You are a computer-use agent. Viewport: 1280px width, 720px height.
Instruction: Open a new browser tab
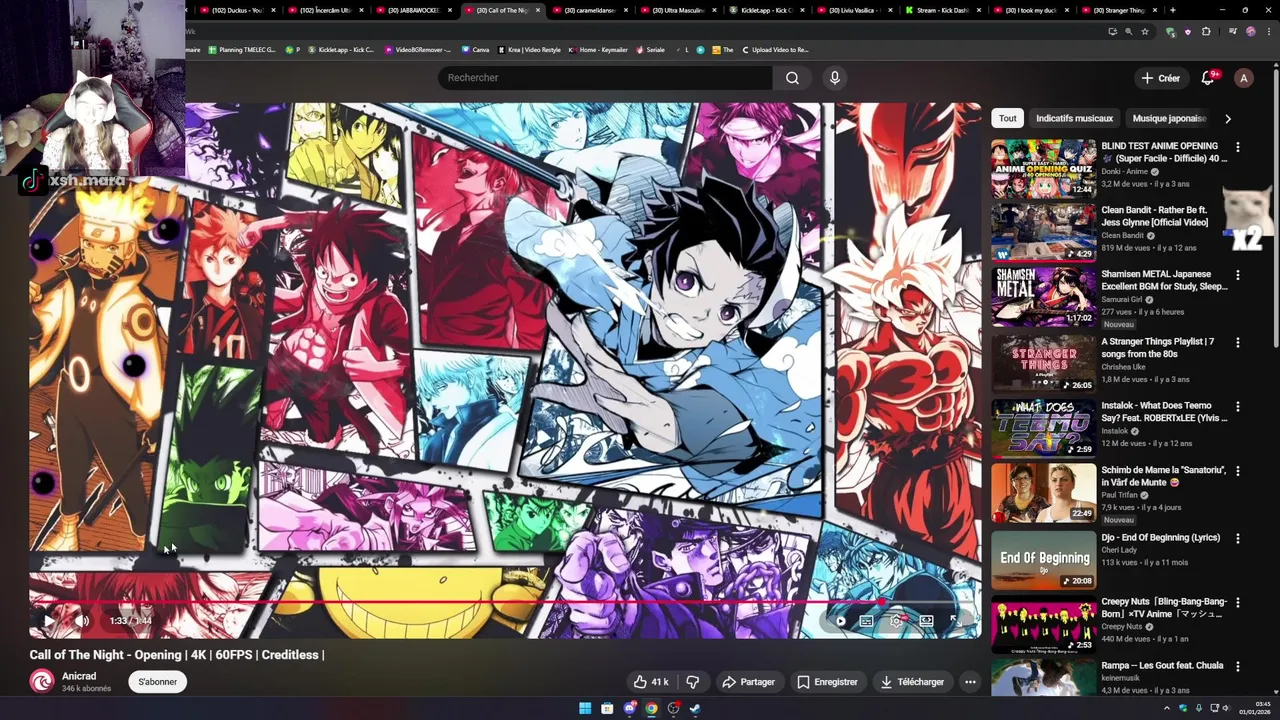click(1172, 10)
